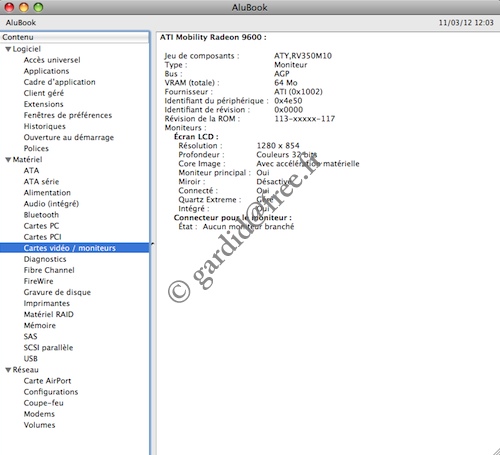
Task: Click the green zoom window button
Action: tap(39, 7)
